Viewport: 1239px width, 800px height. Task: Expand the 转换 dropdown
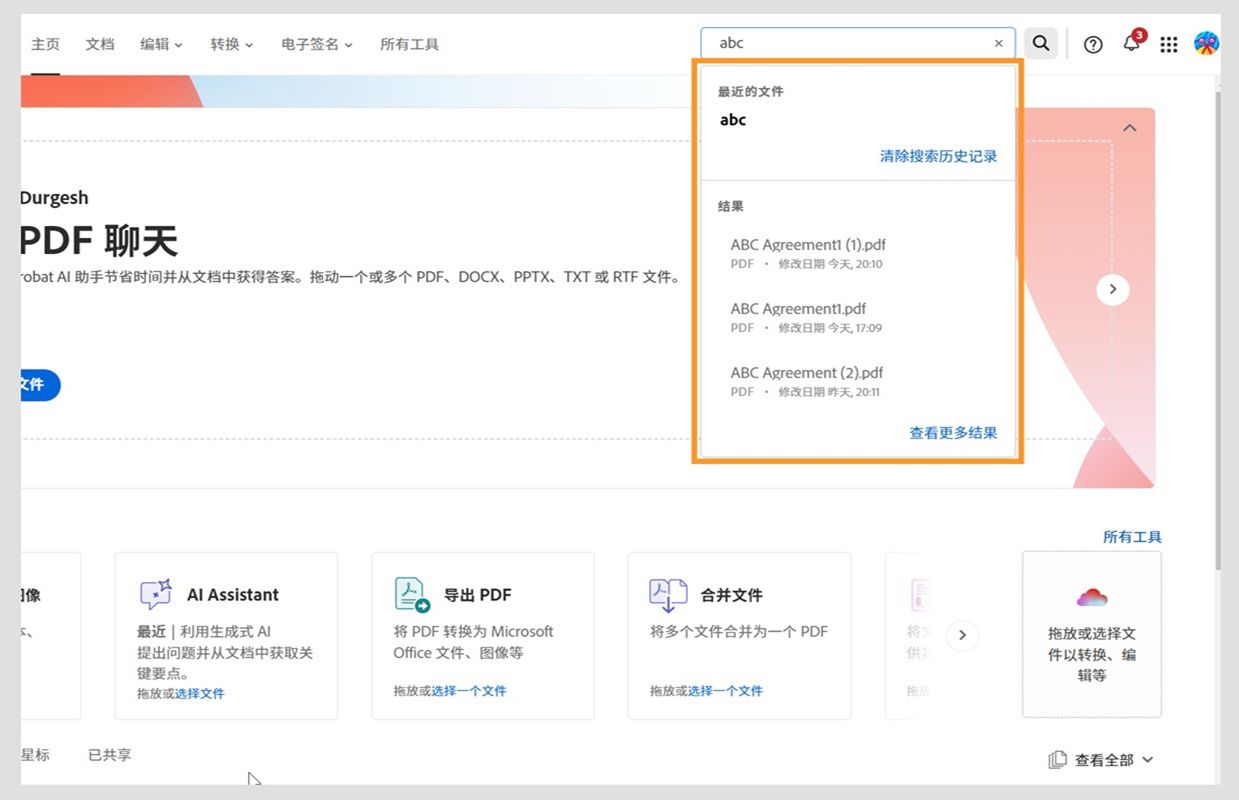pyautogui.click(x=231, y=43)
